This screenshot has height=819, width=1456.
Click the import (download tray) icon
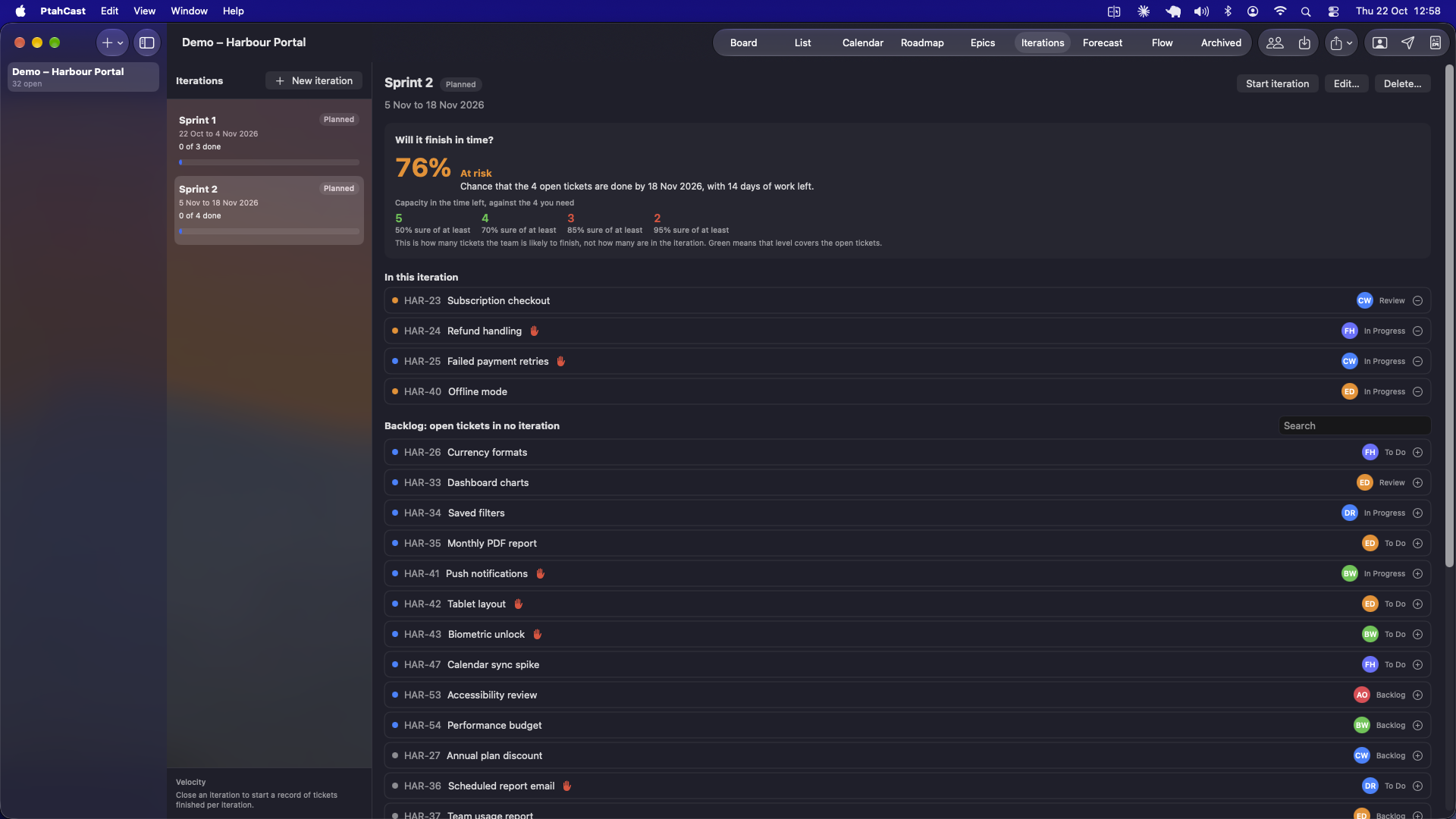[x=1304, y=43]
